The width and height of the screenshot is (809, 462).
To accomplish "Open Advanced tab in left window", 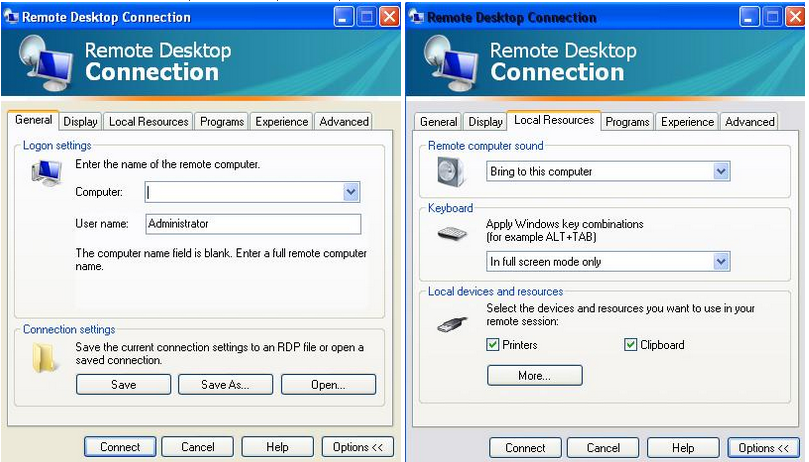I will (x=344, y=122).
